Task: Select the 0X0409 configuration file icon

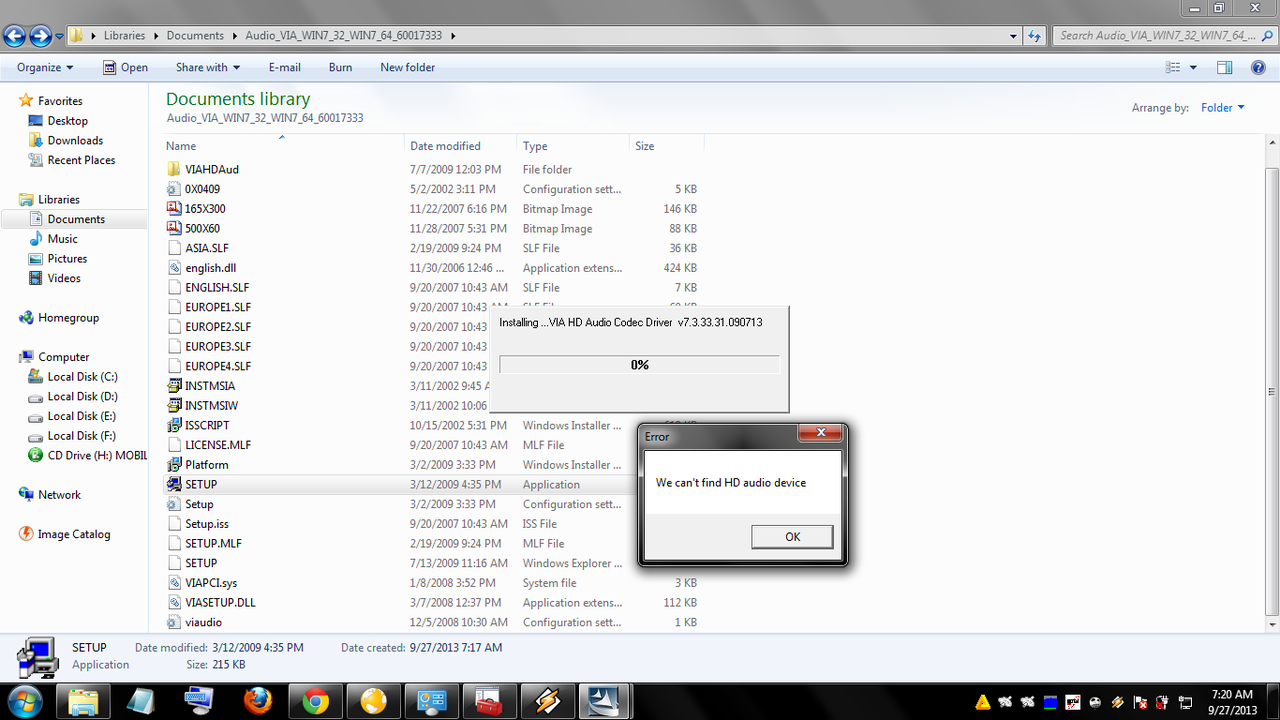Action: click(x=174, y=189)
